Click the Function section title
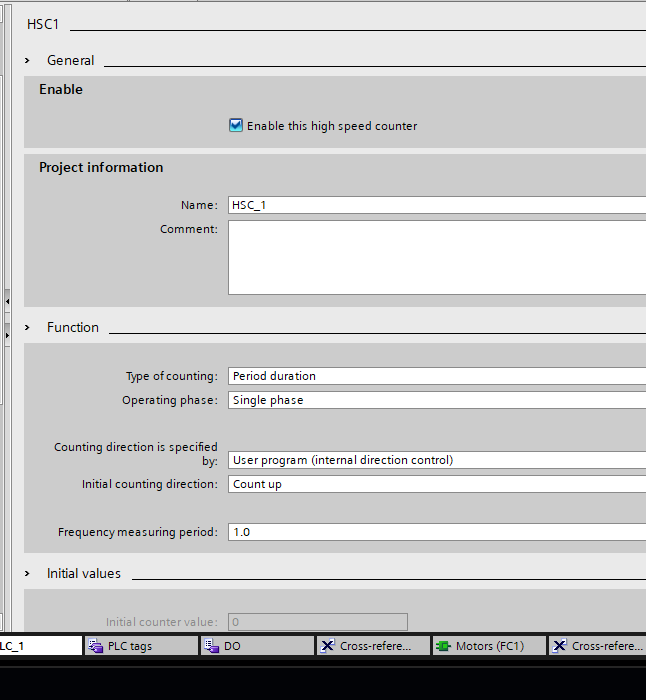 tap(73, 327)
